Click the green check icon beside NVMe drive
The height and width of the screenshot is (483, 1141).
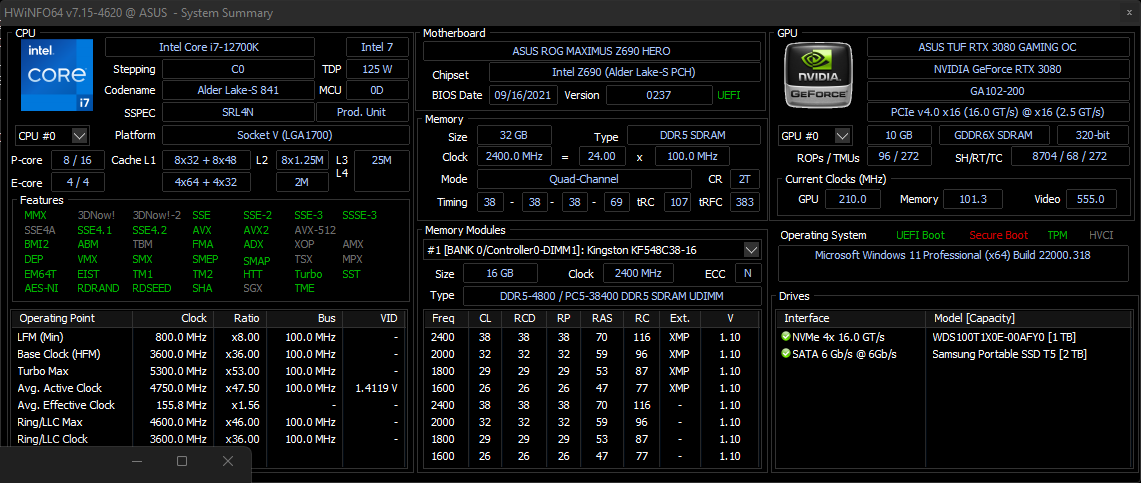point(786,337)
